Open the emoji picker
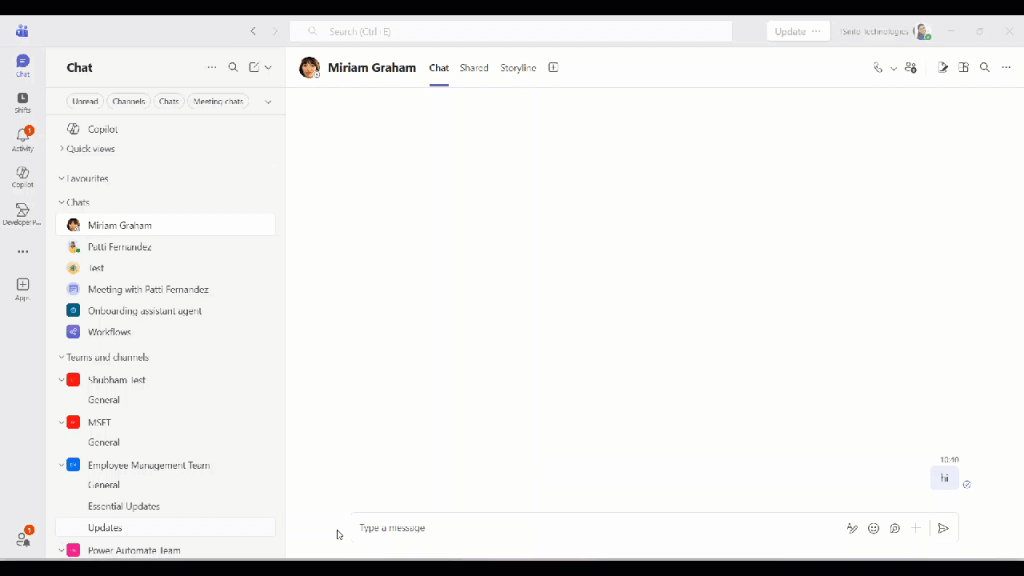This screenshot has height=576, width=1024. pyautogui.click(x=874, y=528)
